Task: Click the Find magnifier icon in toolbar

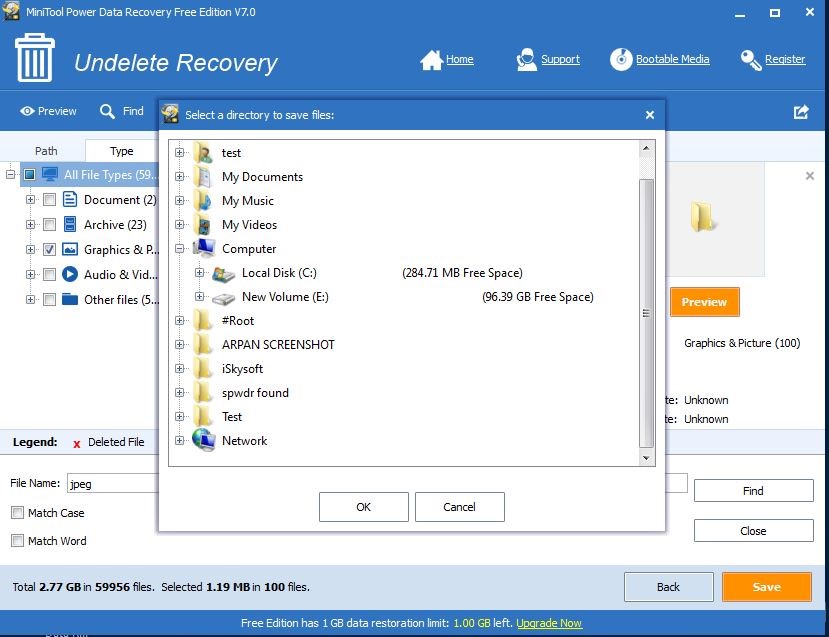Action: 107,111
